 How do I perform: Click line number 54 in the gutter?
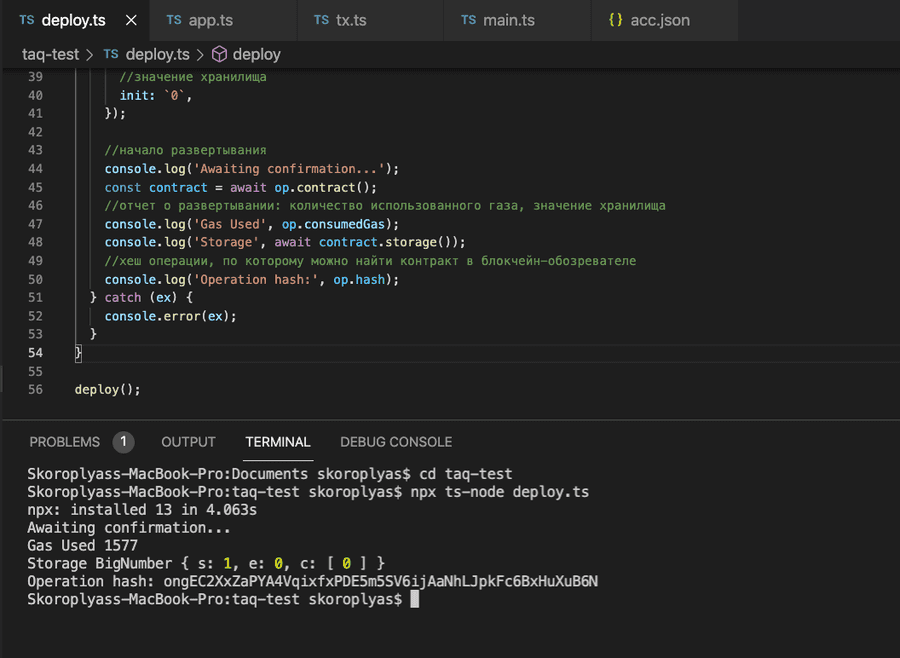36,353
